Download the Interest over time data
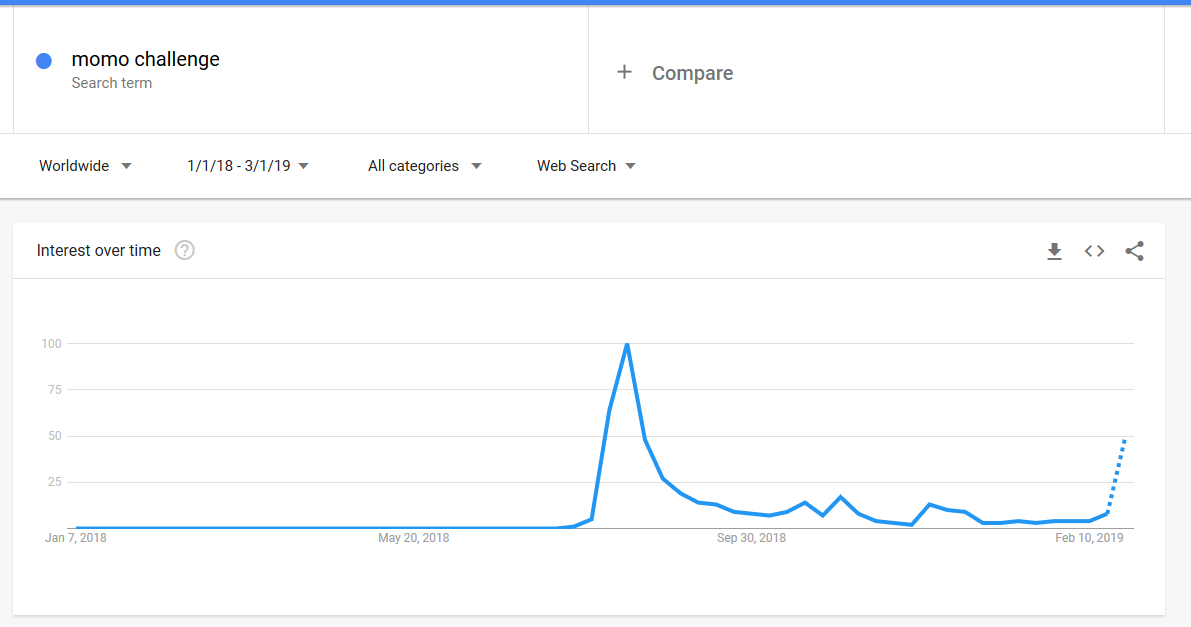The height and width of the screenshot is (627, 1191). 1054,251
